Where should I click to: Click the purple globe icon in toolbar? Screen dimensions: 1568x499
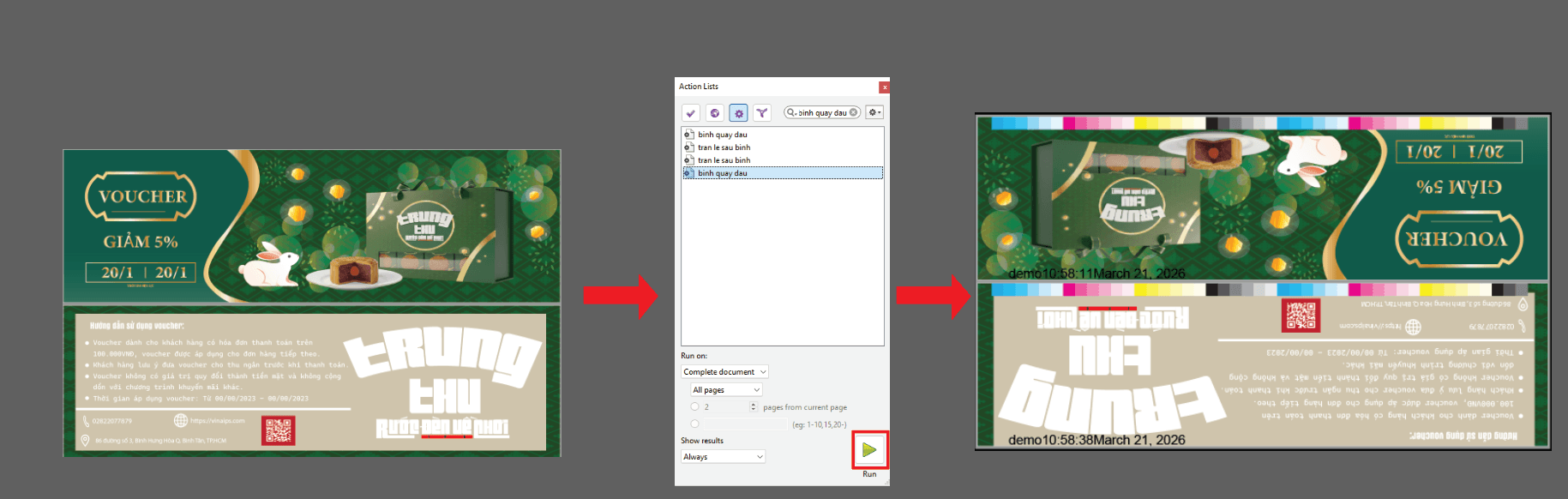coord(714,113)
